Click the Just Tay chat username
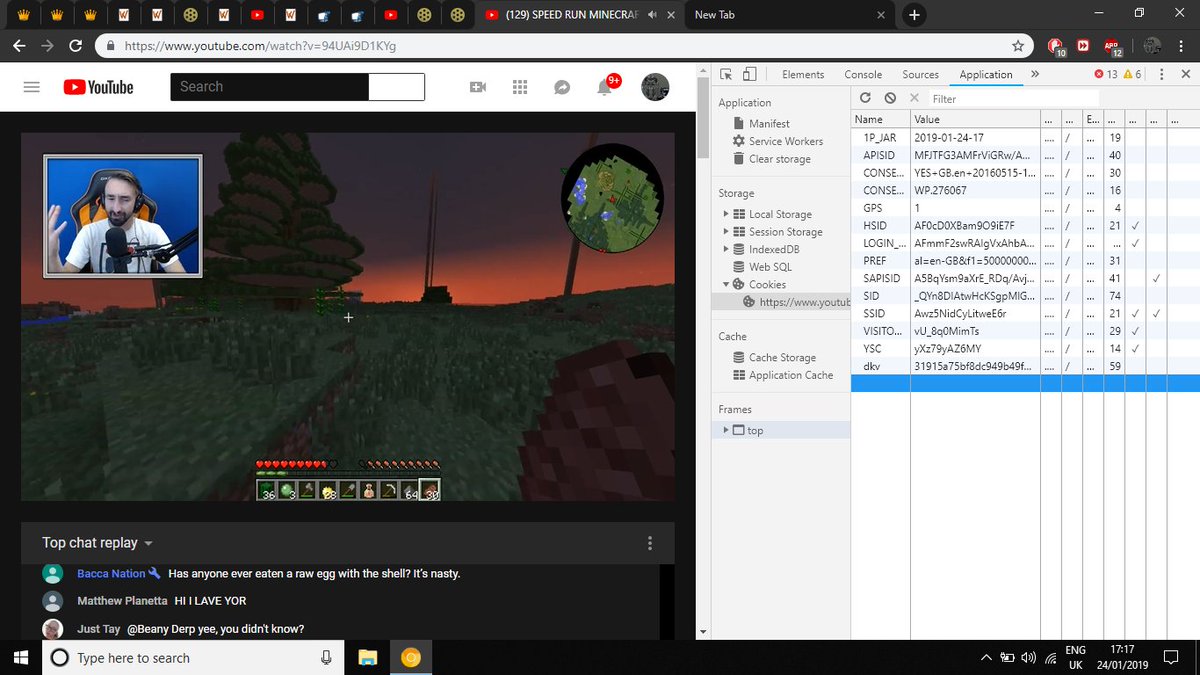The height and width of the screenshot is (675, 1200). pos(98,629)
